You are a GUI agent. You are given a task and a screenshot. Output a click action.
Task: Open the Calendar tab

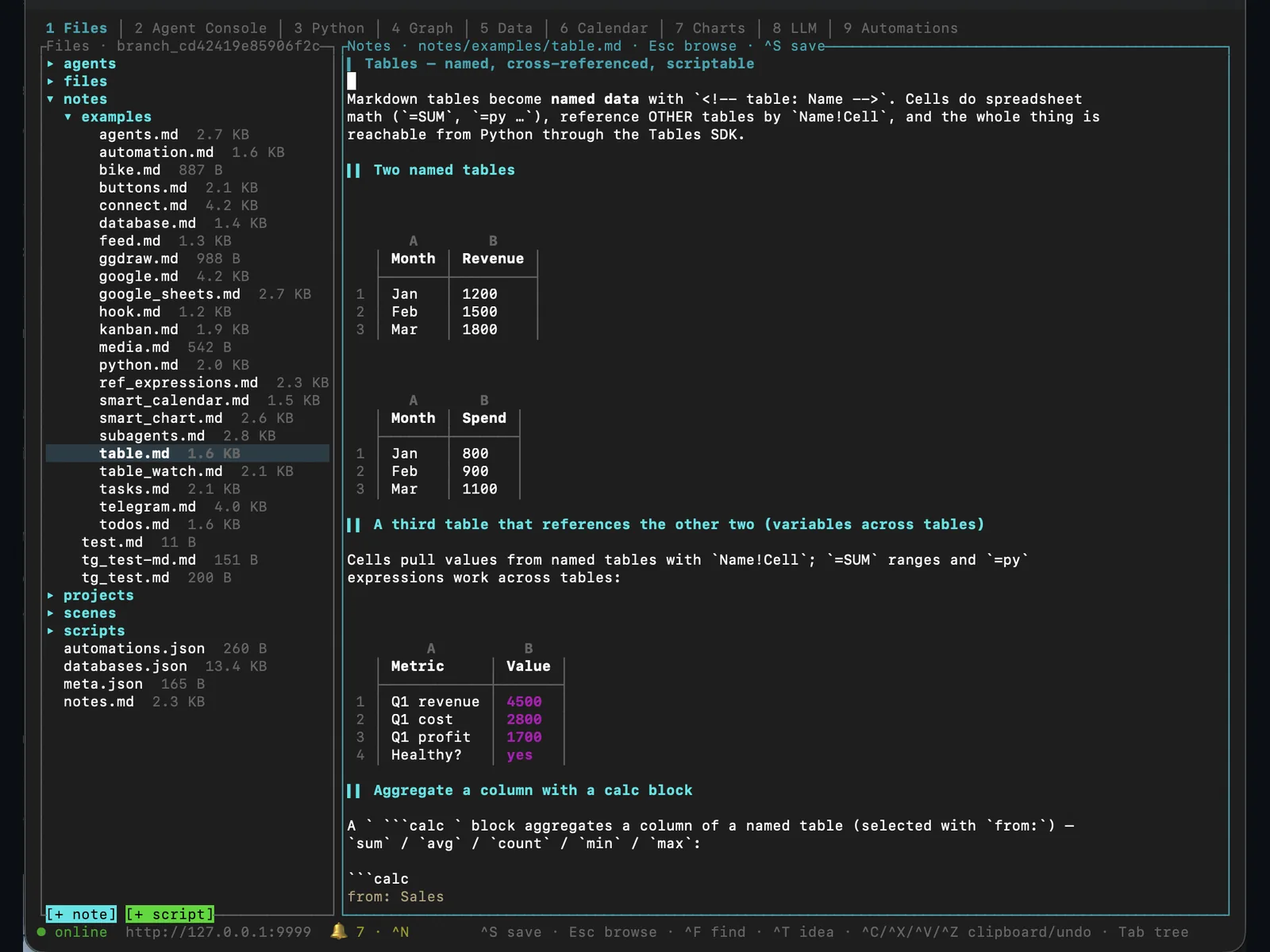point(603,28)
